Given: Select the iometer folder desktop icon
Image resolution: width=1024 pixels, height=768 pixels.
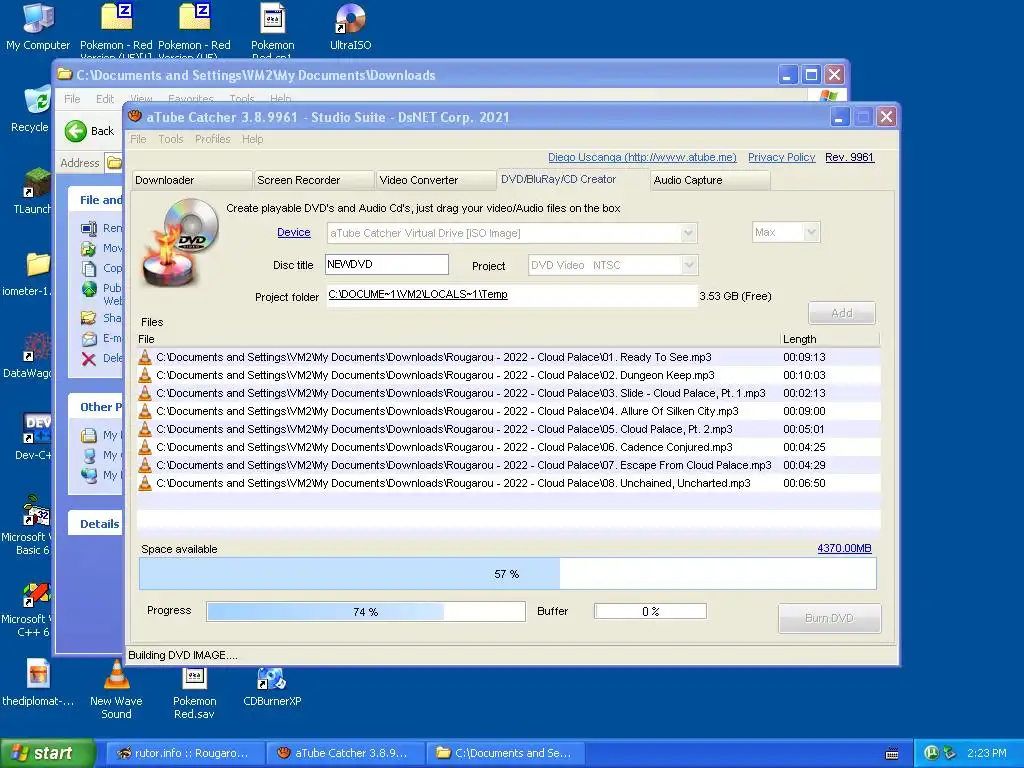Looking at the screenshot, I should (x=27, y=273).
